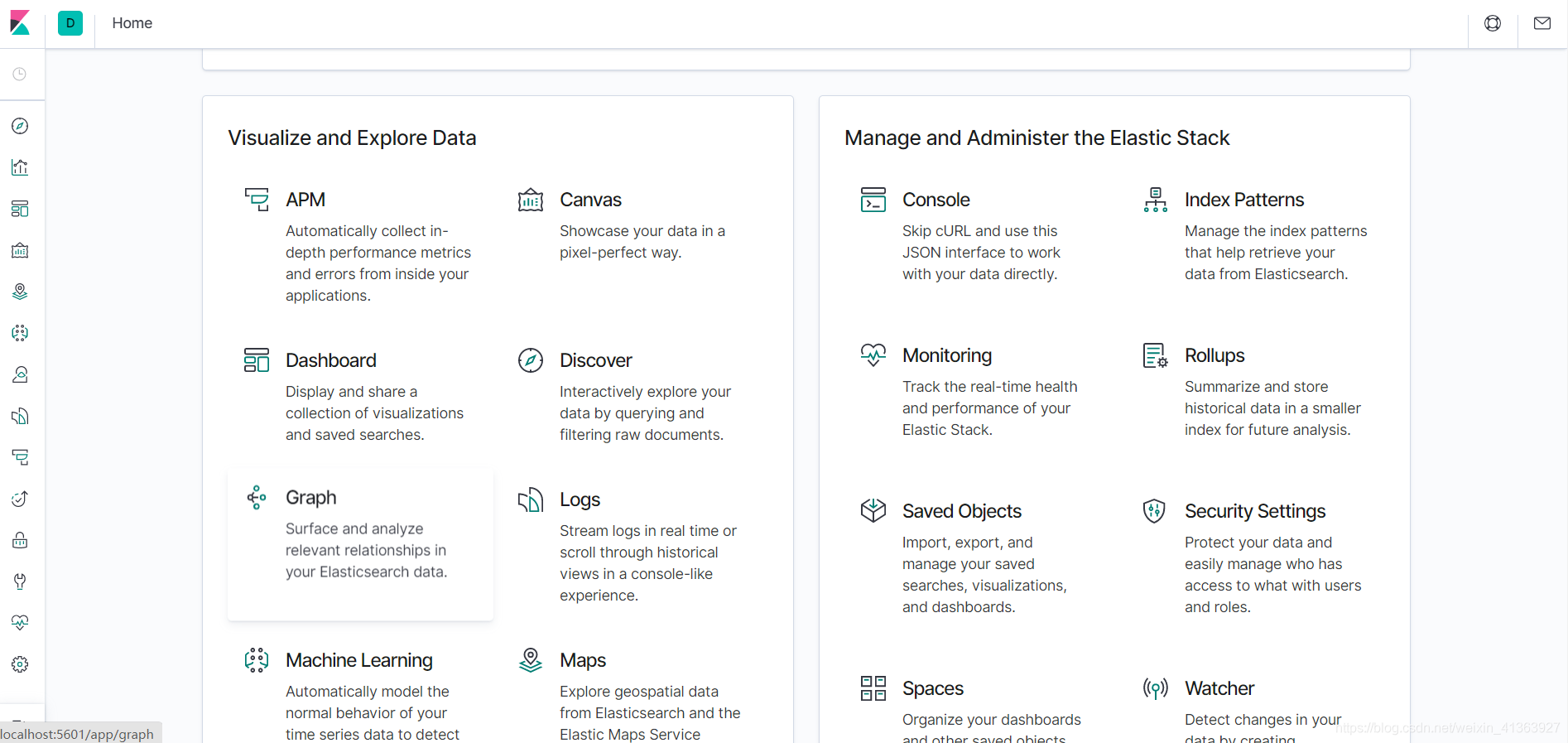Viewport: 1568px width, 743px height.
Task: Open the Discover title link
Action: tap(596, 360)
